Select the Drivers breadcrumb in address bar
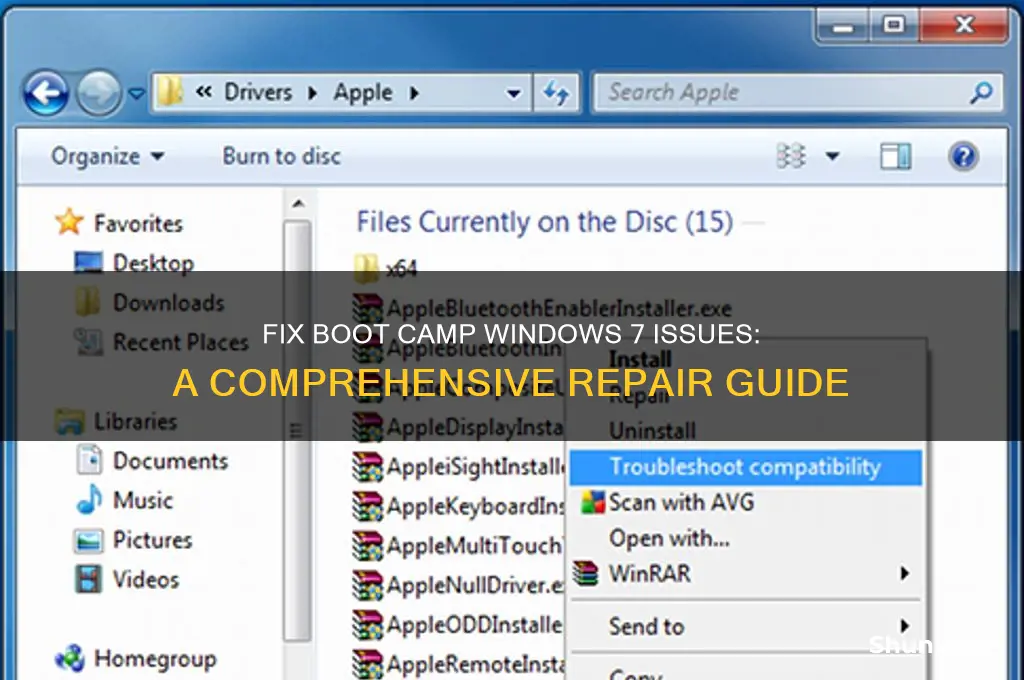The height and width of the screenshot is (680, 1024). (x=258, y=92)
